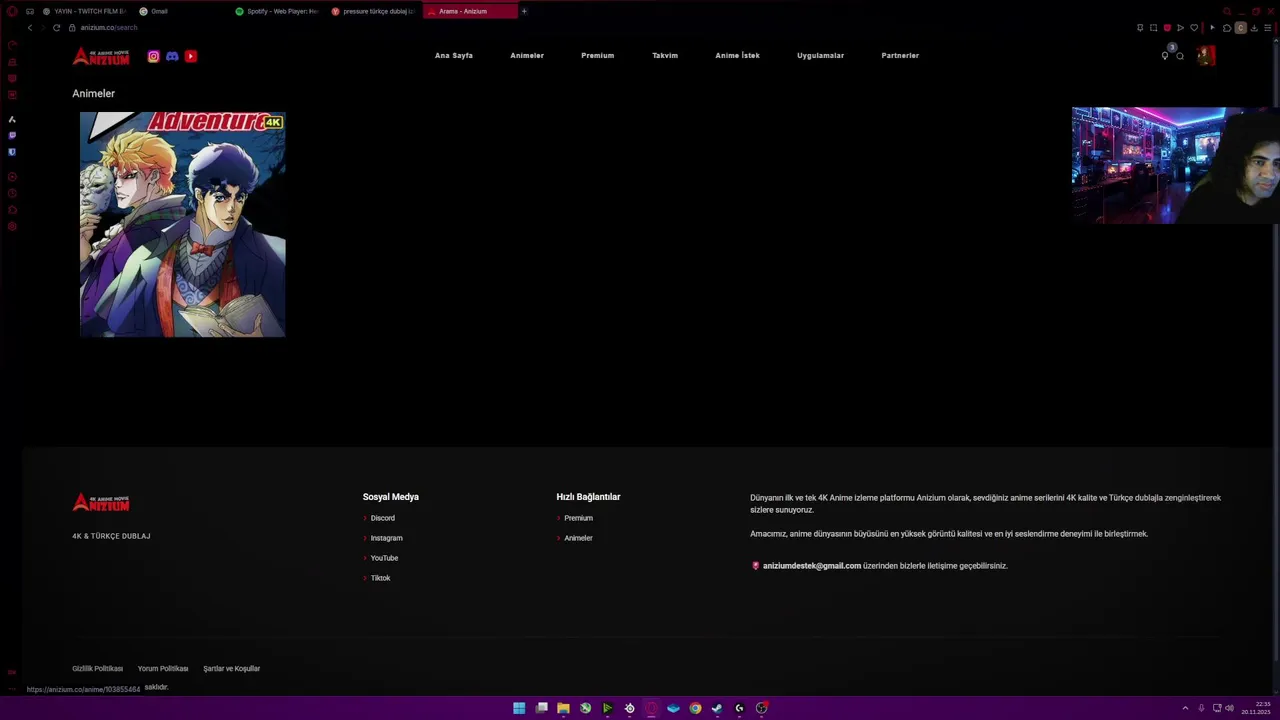
Task: Open OBS from the taskbar
Action: [761, 708]
